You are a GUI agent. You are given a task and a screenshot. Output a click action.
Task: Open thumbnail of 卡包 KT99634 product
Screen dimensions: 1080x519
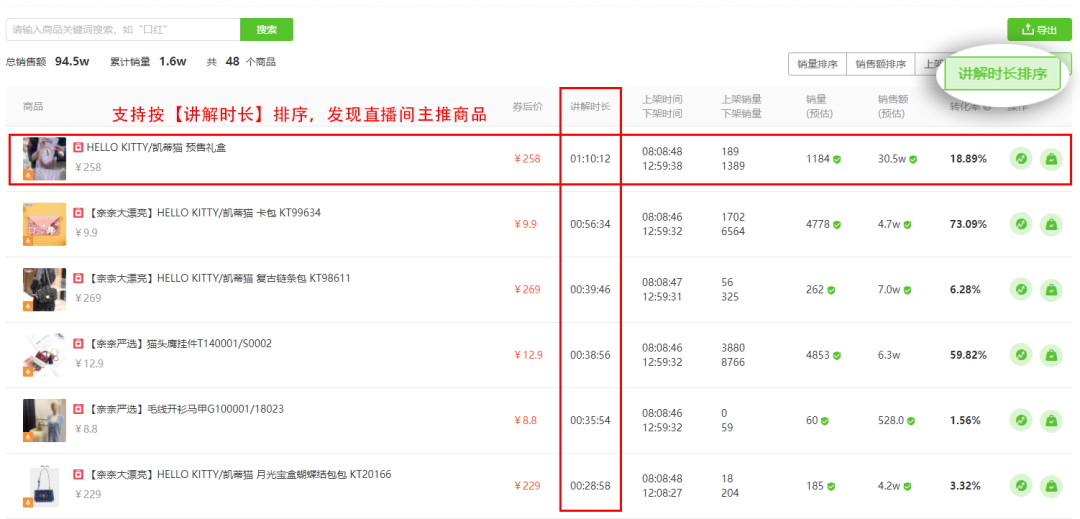pos(45,224)
